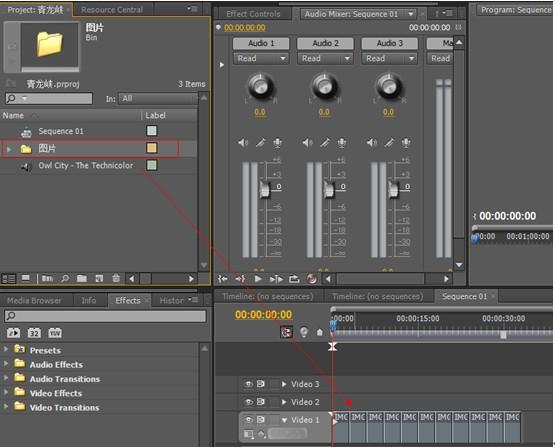Click the trash Clear icon in Project panel

pyautogui.click(x=116, y=278)
